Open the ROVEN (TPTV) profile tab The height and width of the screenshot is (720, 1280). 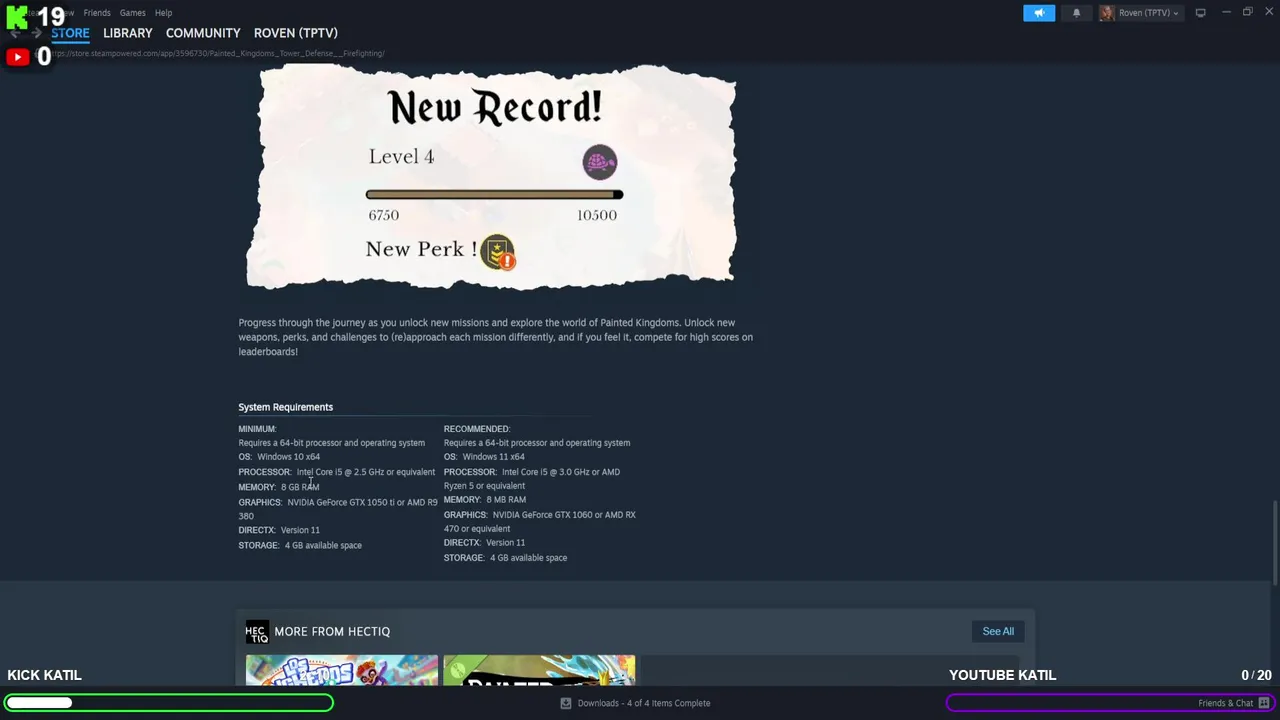(x=296, y=33)
